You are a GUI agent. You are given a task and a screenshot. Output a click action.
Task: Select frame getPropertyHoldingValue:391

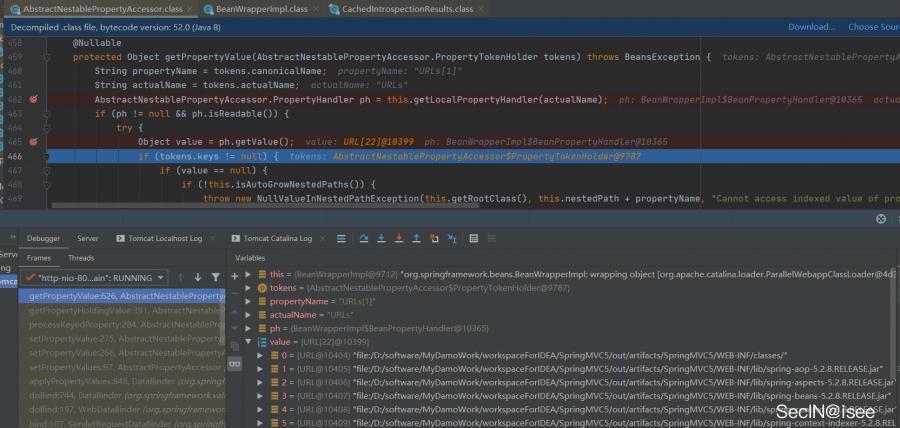click(x=122, y=310)
